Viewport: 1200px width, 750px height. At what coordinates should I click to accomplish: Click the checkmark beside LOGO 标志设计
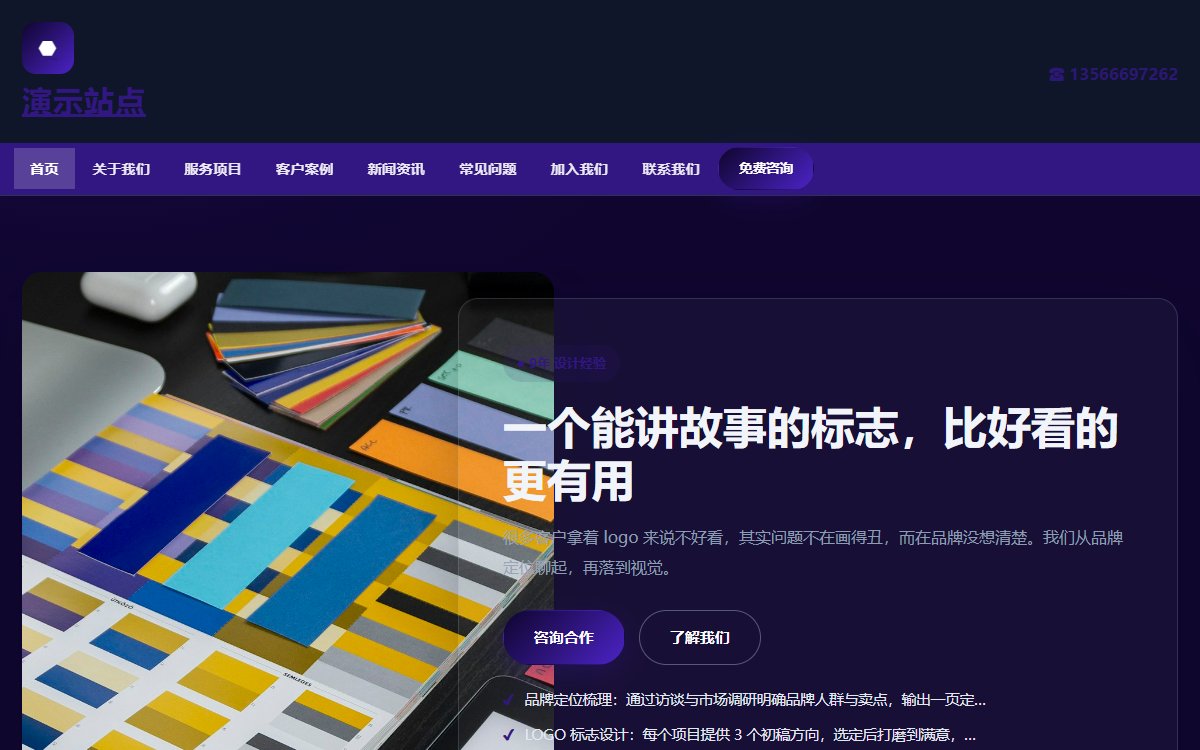tap(509, 735)
